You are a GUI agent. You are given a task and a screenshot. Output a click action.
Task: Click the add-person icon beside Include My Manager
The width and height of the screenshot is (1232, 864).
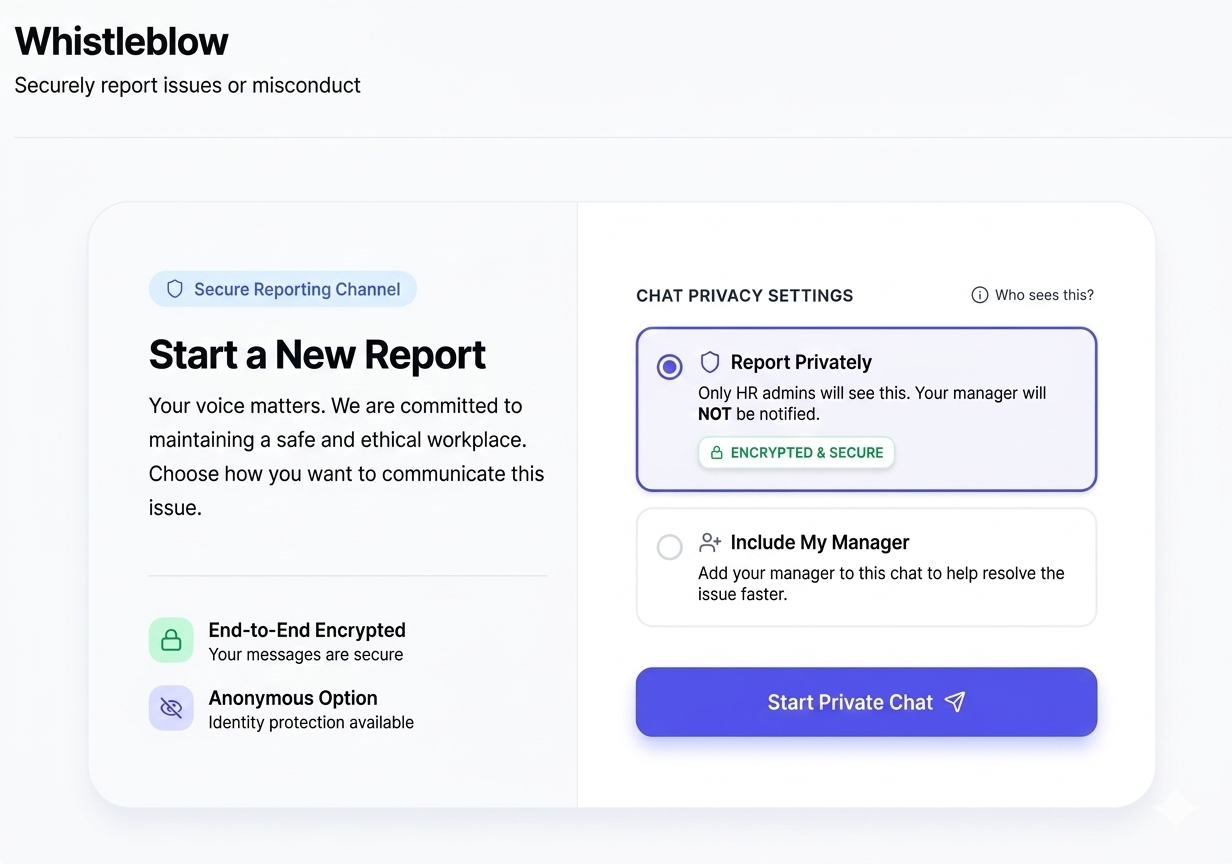tap(710, 543)
